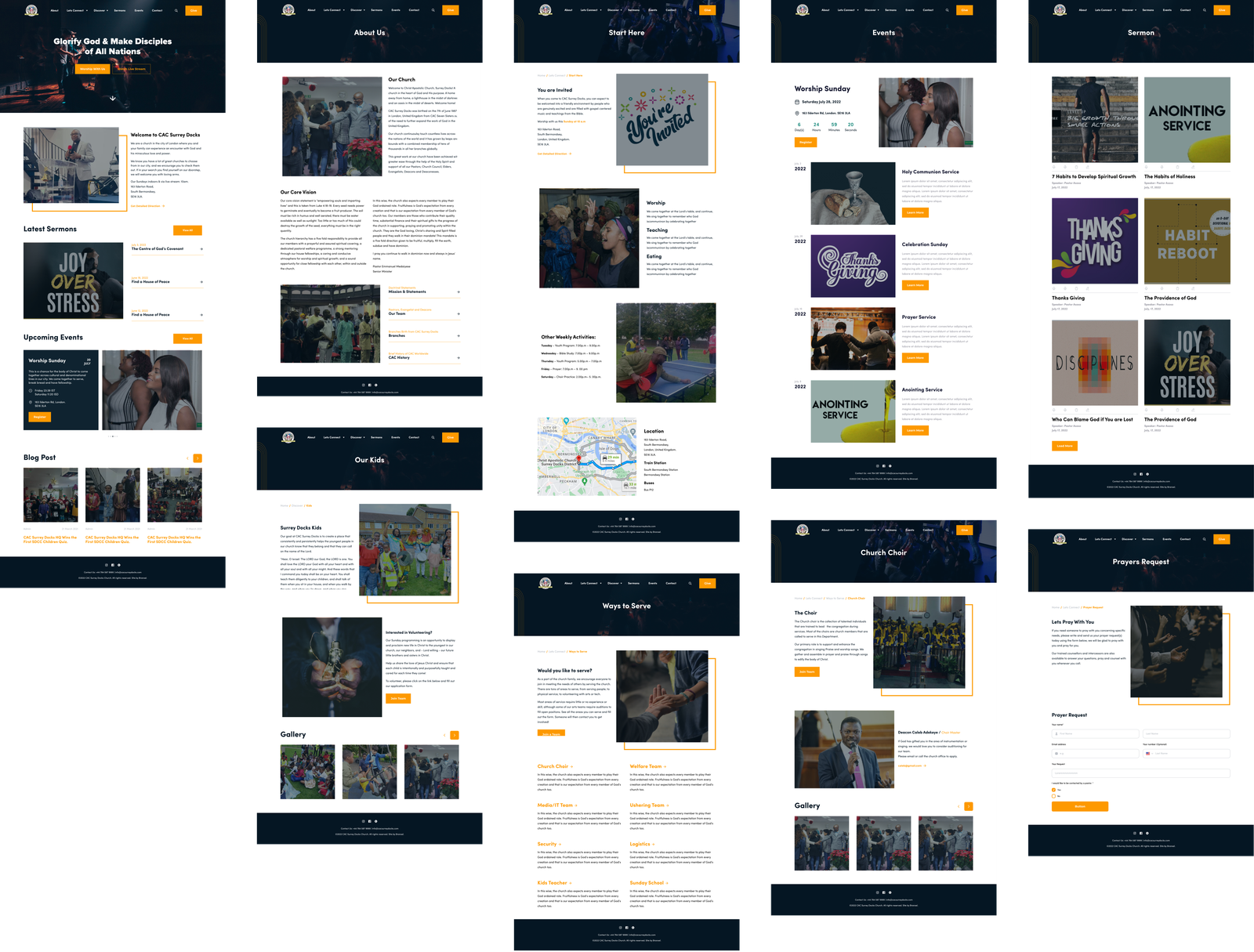The height and width of the screenshot is (952, 1254).
Task: Expand Lets Connect menu on the About Us page
Action: point(334,10)
